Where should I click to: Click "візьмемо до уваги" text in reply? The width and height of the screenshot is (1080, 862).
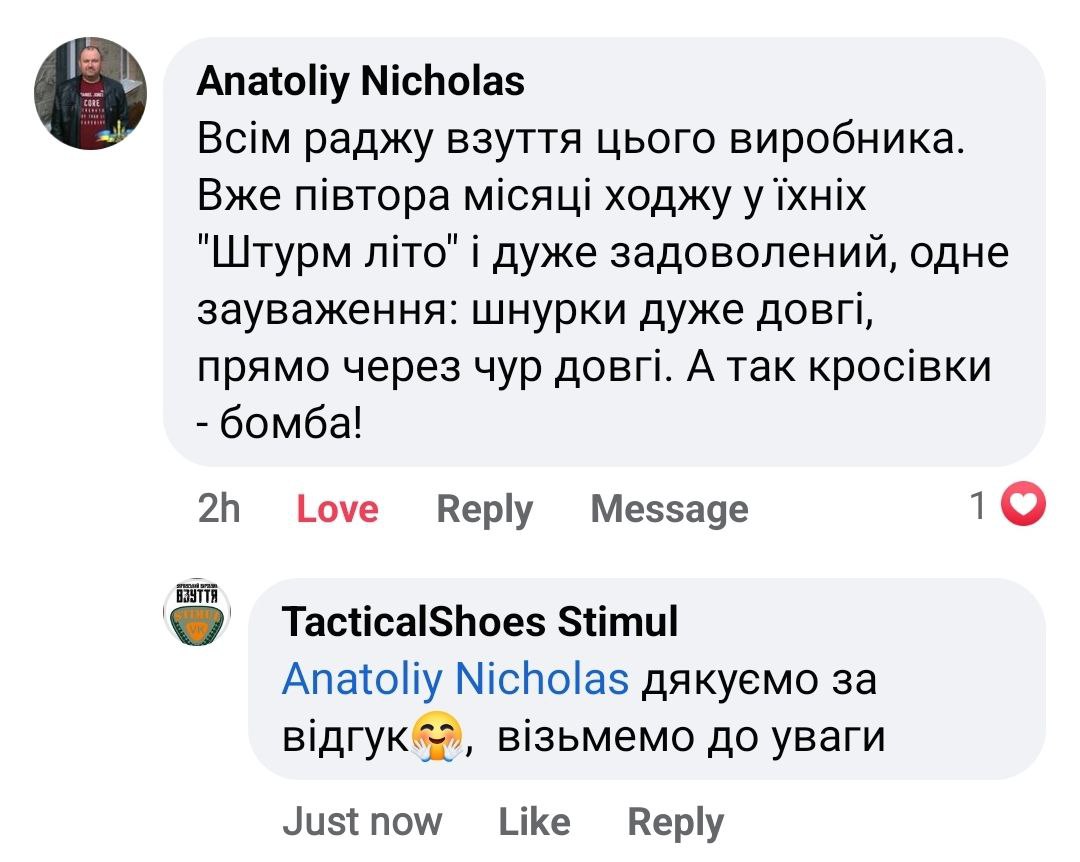691,738
